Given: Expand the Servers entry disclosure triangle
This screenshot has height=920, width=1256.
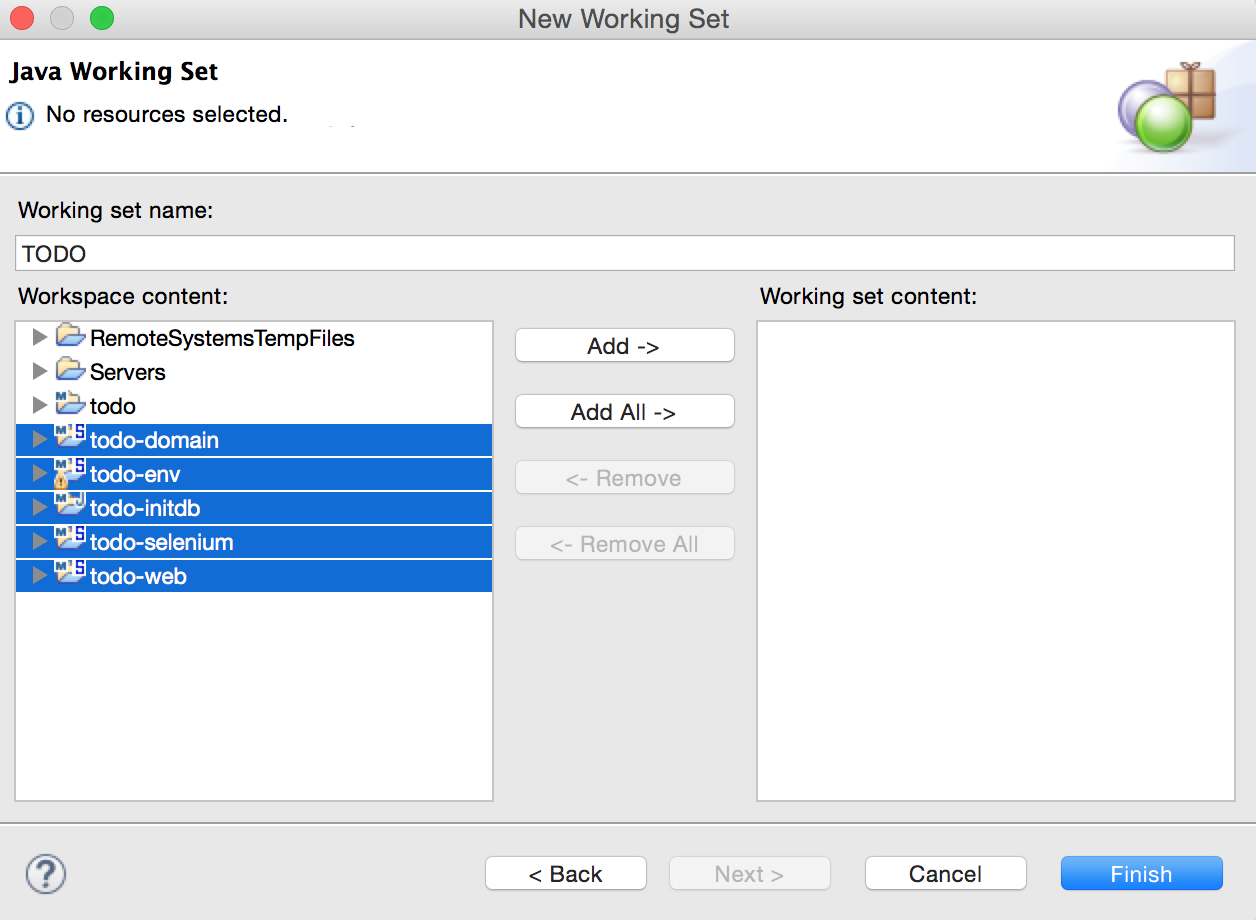Looking at the screenshot, I should click(x=40, y=372).
